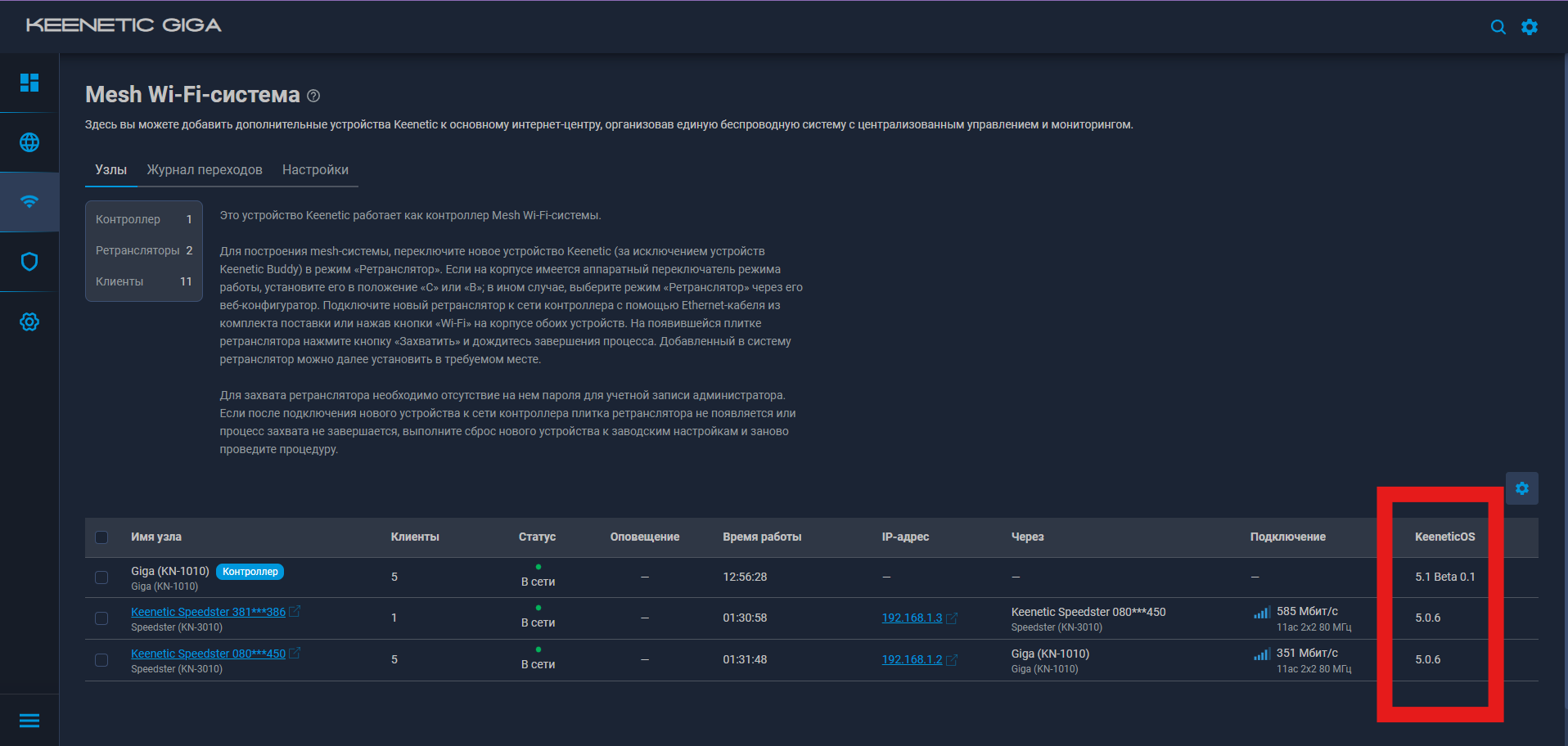Check the Giga (KN-1010) controller row checkbox

(x=101, y=577)
